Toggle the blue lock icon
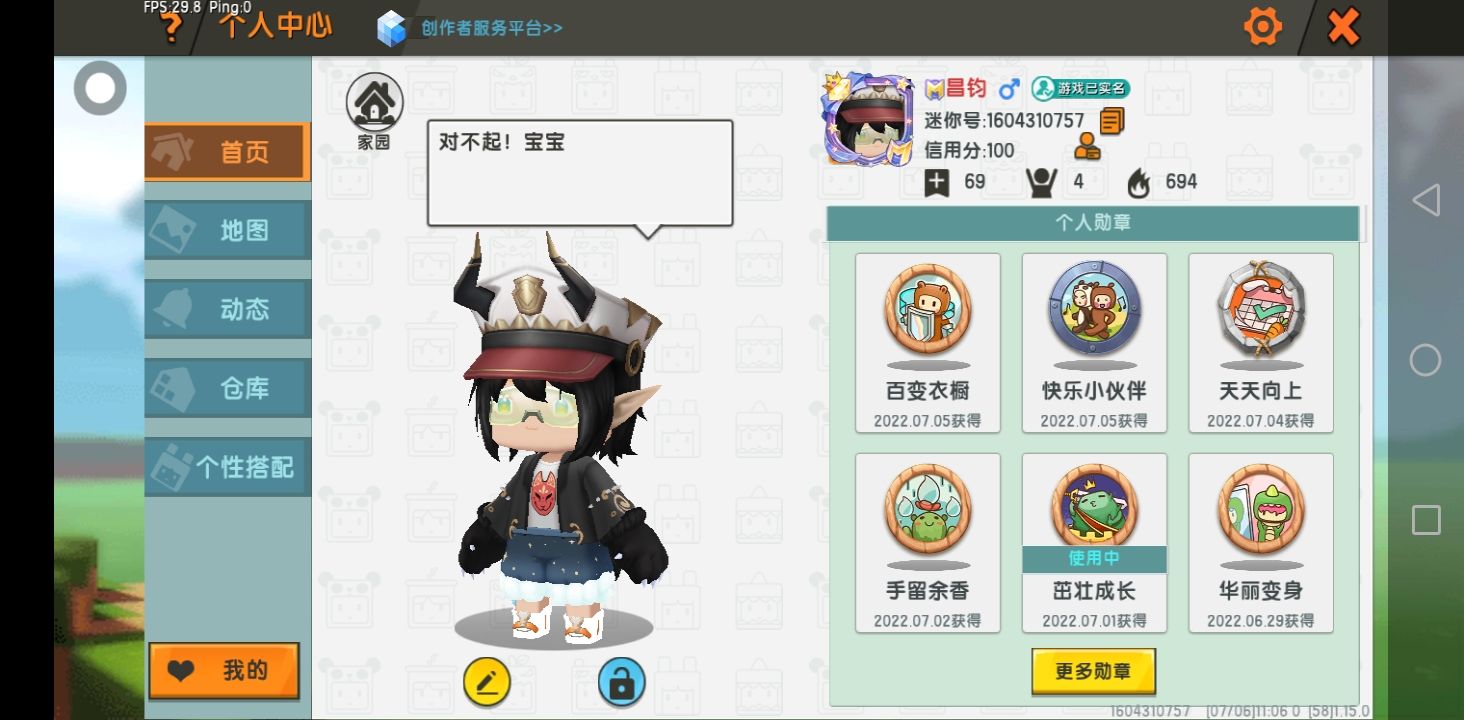 pos(622,683)
